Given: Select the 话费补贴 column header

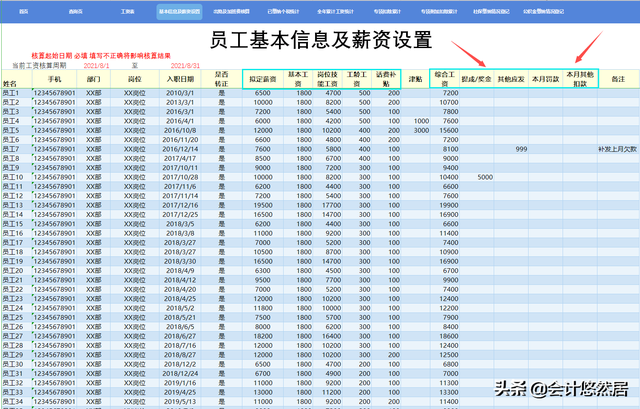Looking at the screenshot, I should 386,79.
